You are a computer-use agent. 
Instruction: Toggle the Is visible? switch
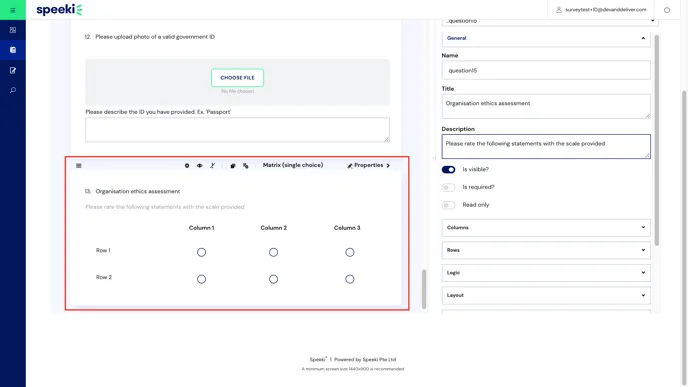point(448,169)
